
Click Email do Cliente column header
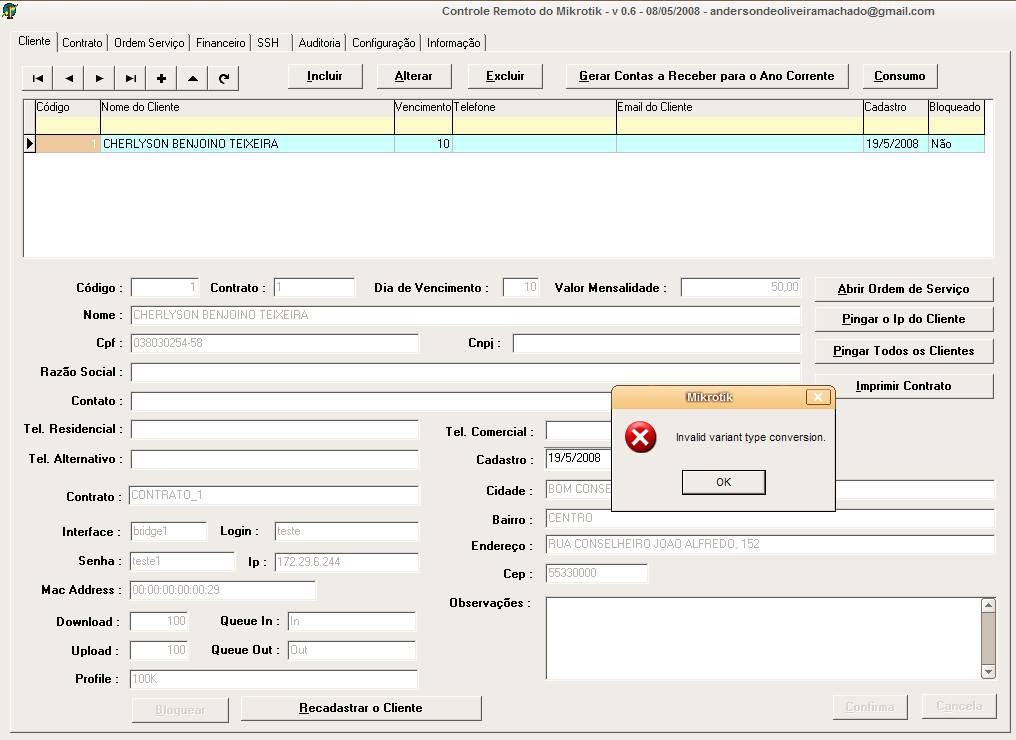pos(739,108)
